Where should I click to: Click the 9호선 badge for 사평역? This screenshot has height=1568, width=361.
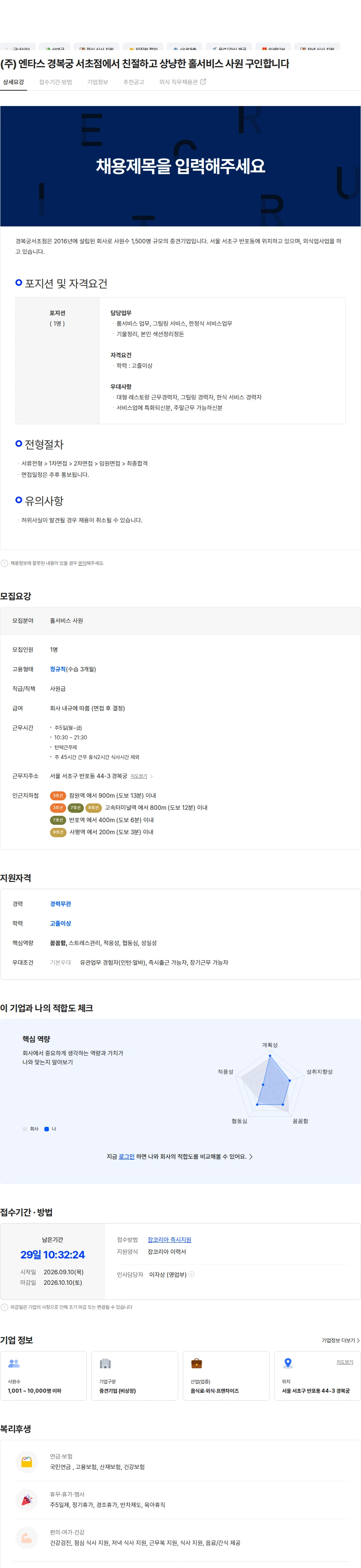pos(58,832)
